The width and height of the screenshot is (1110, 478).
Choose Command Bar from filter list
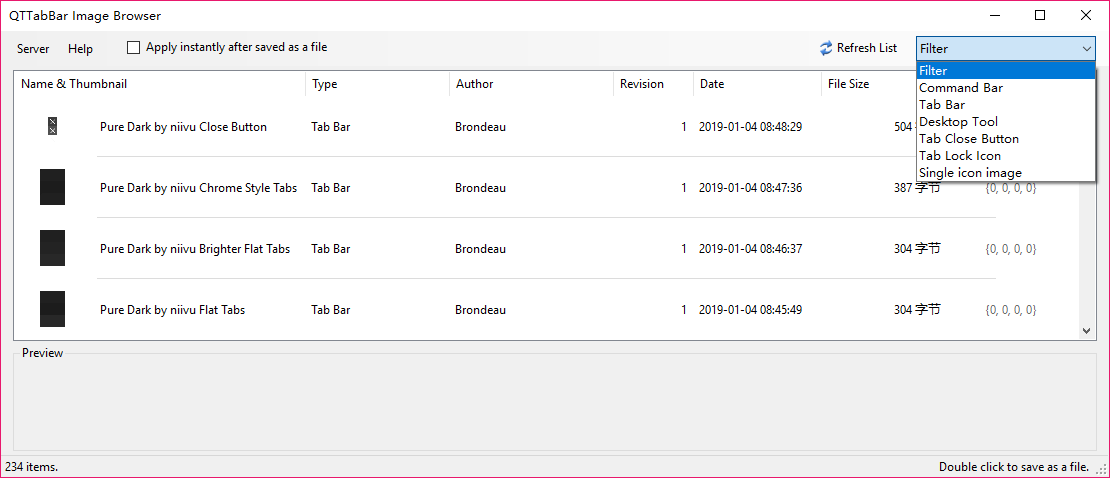click(x=961, y=88)
